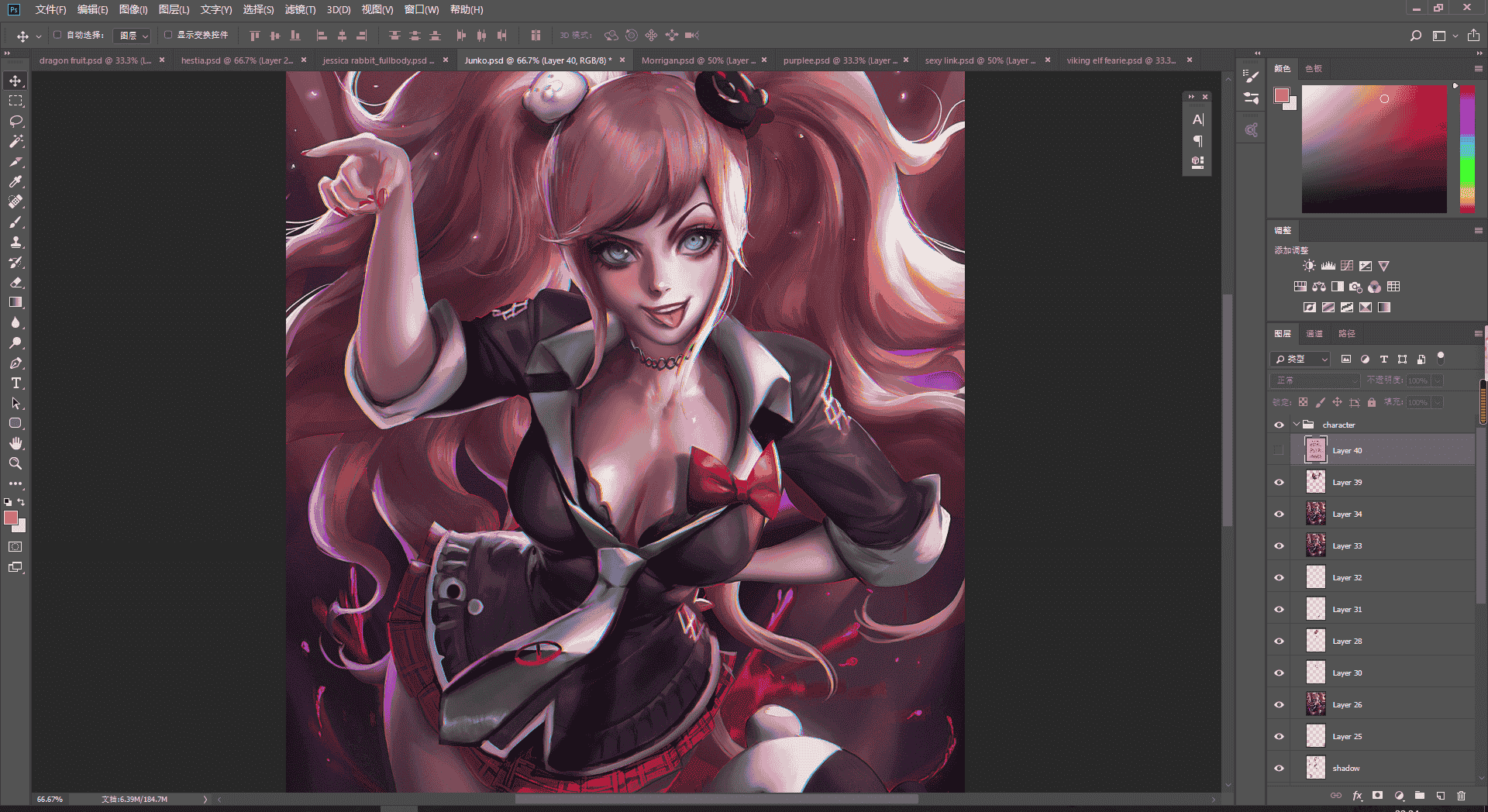1488x812 pixels.
Task: Enable show transform controls checkbox
Action: 168,35
